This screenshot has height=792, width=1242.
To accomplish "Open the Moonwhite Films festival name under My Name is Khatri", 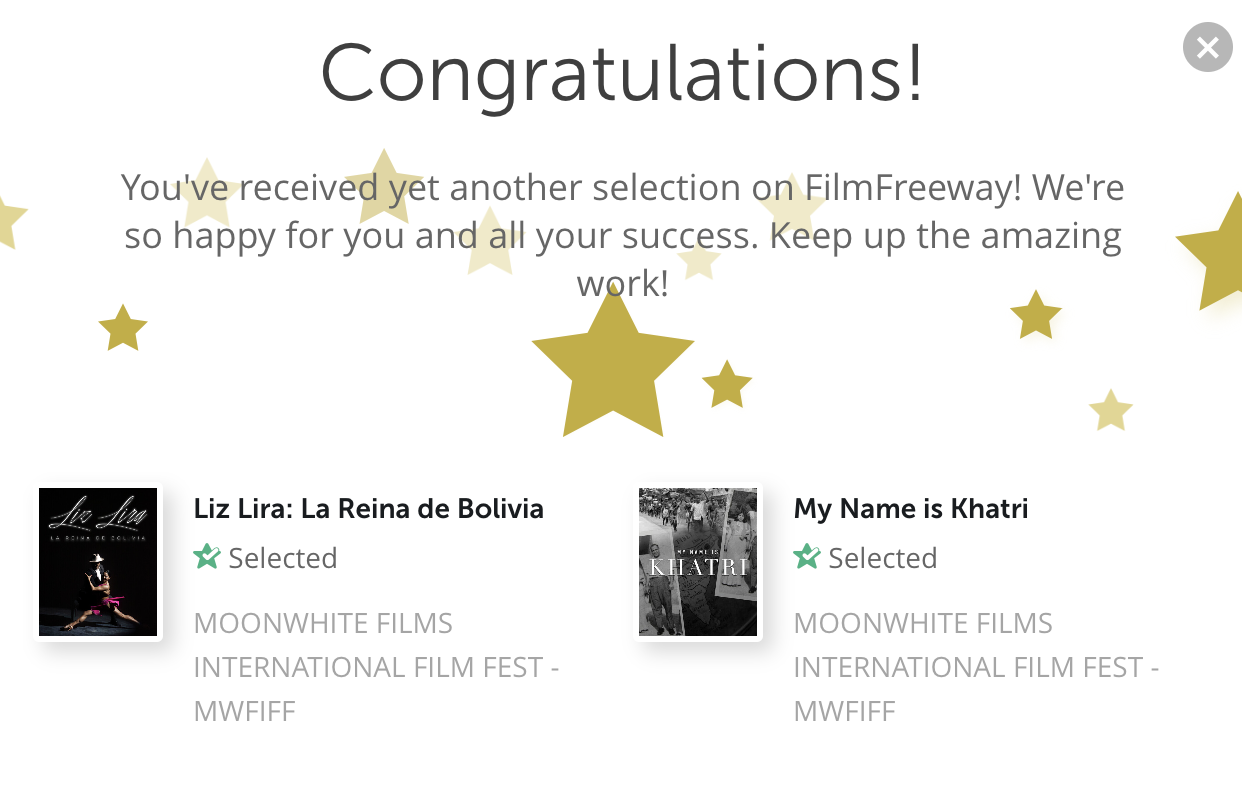I will click(x=976, y=667).
